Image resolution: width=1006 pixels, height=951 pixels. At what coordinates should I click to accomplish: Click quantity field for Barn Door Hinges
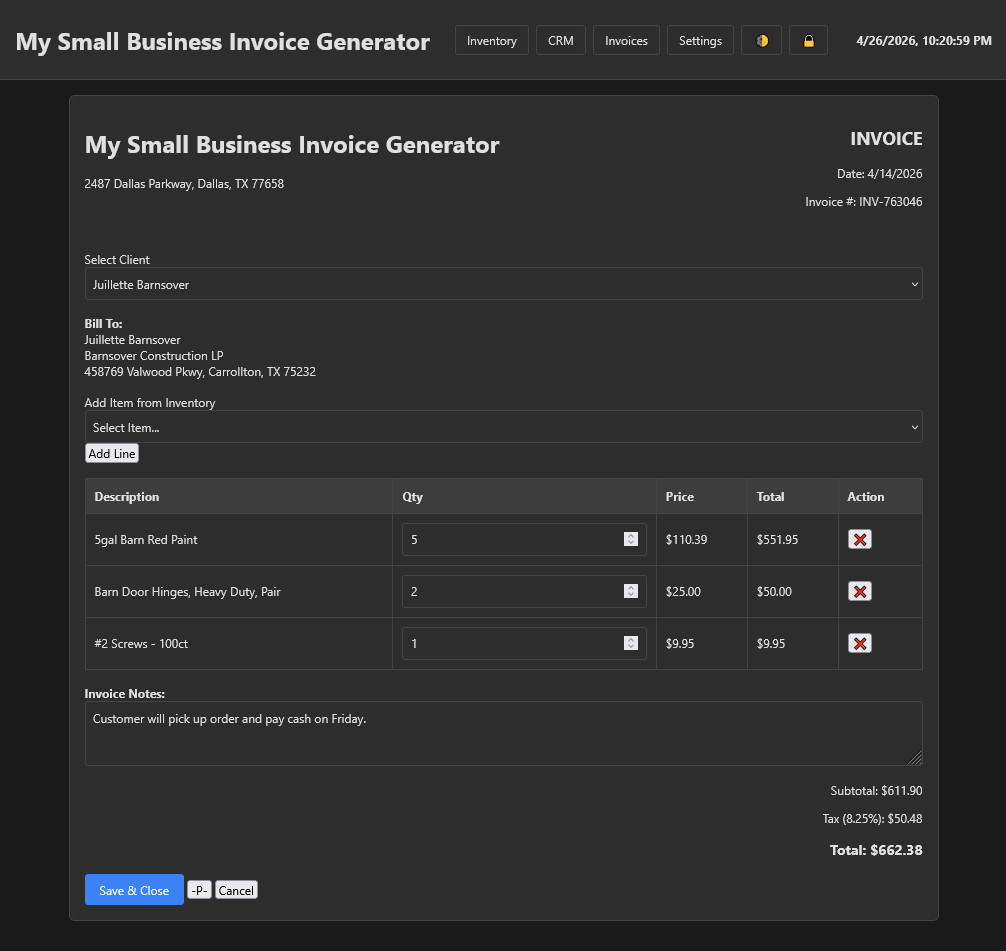tap(524, 592)
